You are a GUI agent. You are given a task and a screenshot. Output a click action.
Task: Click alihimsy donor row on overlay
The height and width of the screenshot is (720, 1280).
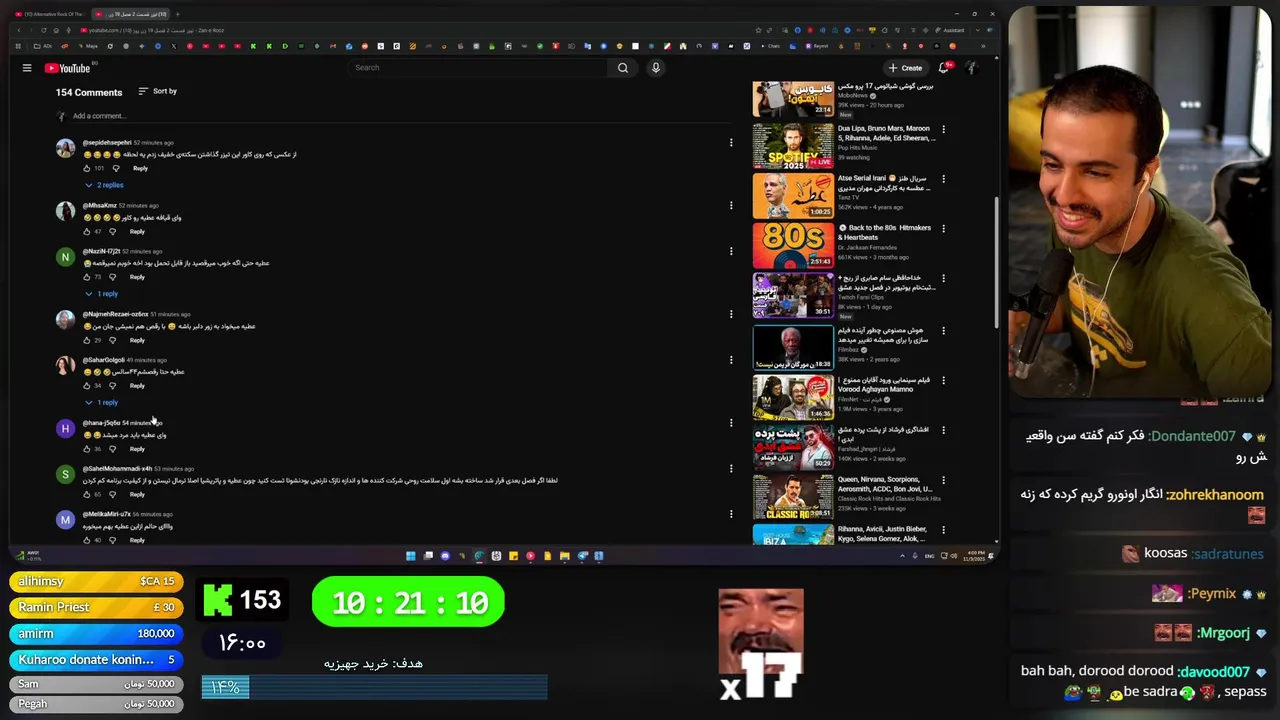click(97, 581)
